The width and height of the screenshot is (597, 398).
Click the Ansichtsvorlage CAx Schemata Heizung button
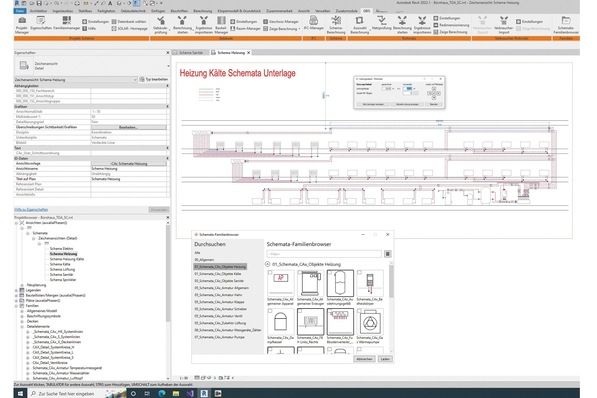pyautogui.click(x=129, y=163)
